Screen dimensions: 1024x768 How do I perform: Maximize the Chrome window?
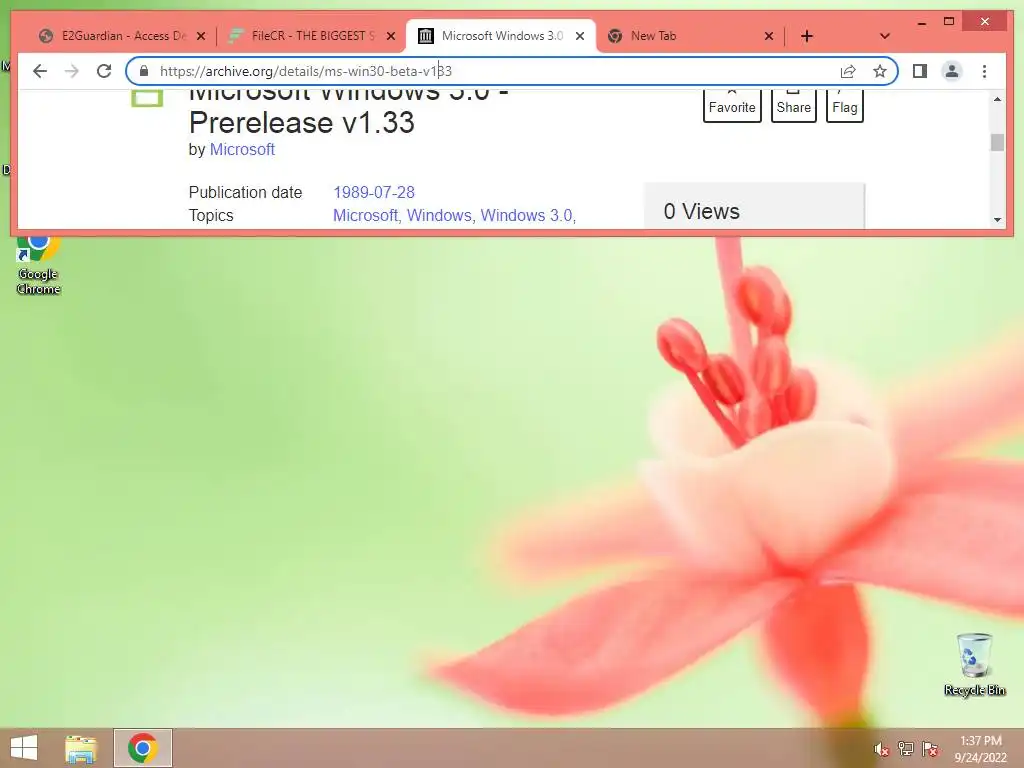point(949,22)
